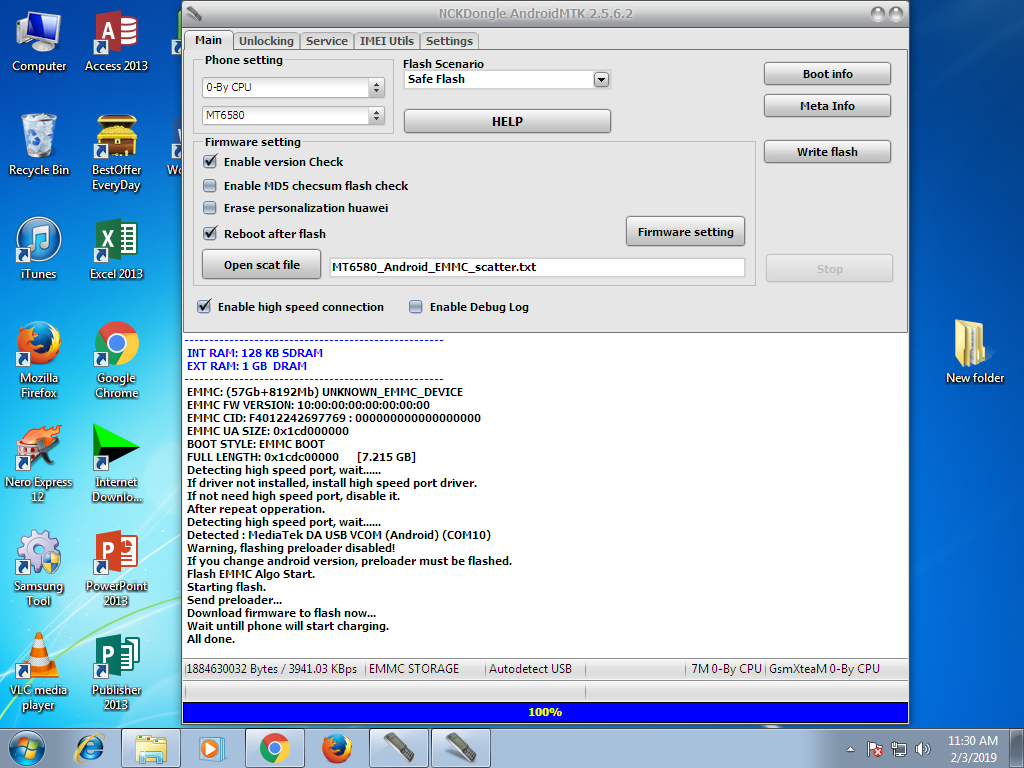Click 'Autodetect USB' in status bar
The image size is (1024, 768).
coord(530,669)
